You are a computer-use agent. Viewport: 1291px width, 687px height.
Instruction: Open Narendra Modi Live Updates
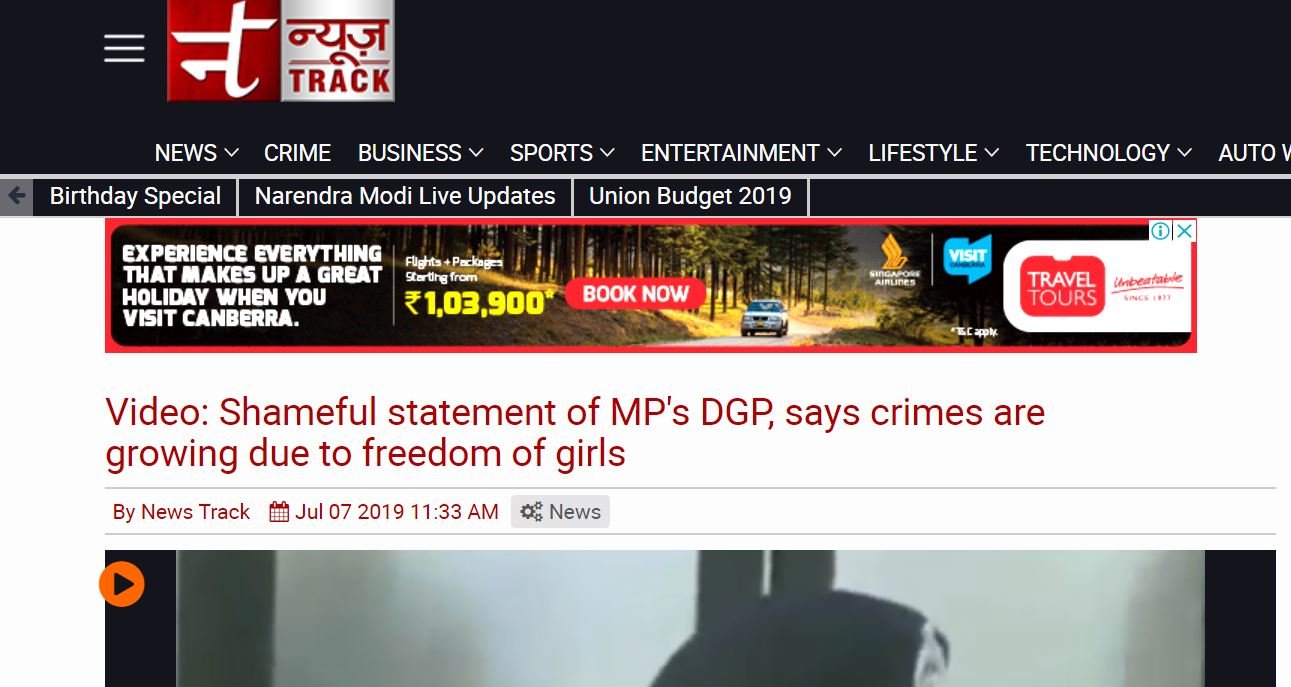tap(405, 196)
